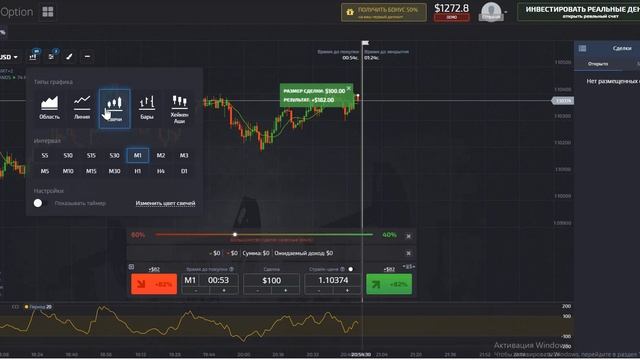The width and height of the screenshot is (640, 360).
Task: Click the gift bonus icon
Action: [350, 12]
